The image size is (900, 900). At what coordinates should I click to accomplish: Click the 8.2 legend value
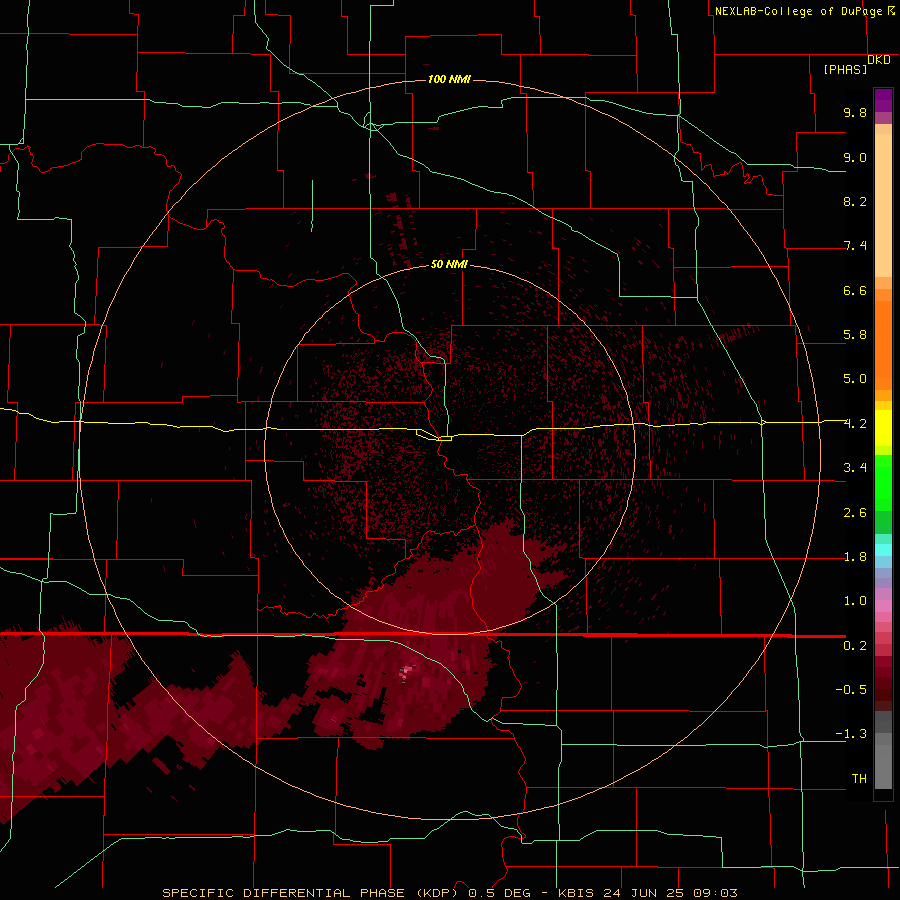pyautogui.click(x=855, y=201)
